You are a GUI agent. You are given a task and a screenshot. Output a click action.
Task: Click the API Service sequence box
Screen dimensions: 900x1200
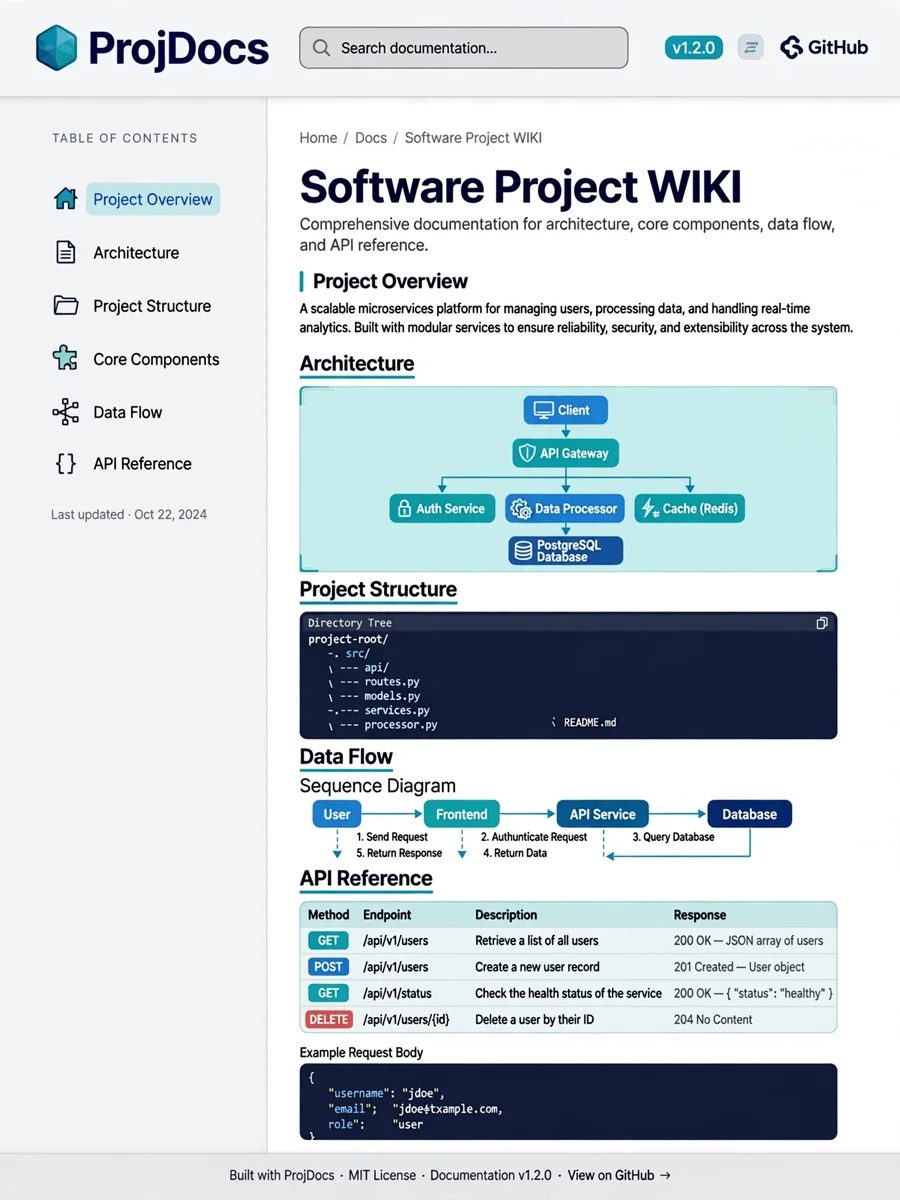coord(602,814)
